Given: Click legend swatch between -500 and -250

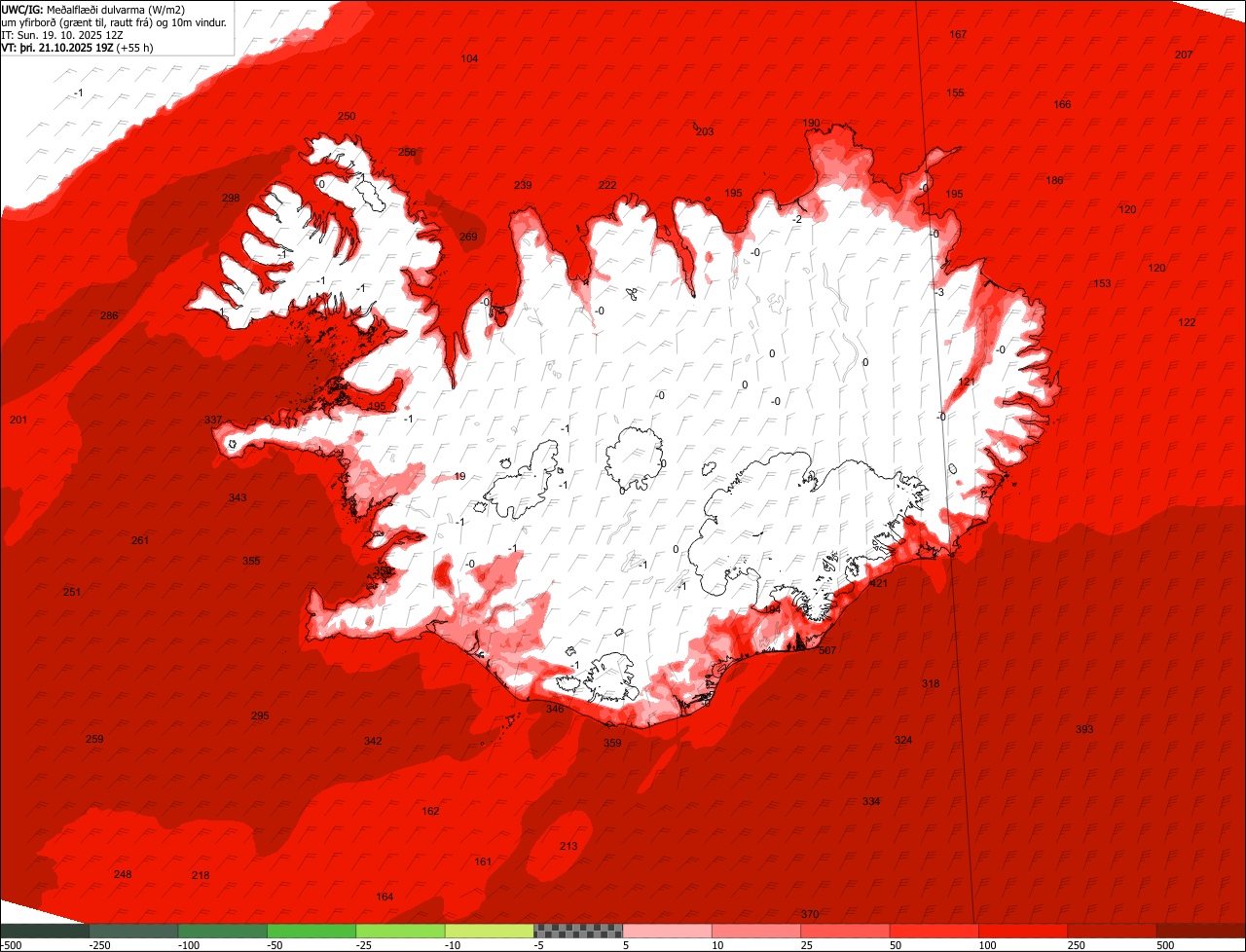Looking at the screenshot, I should [45, 931].
